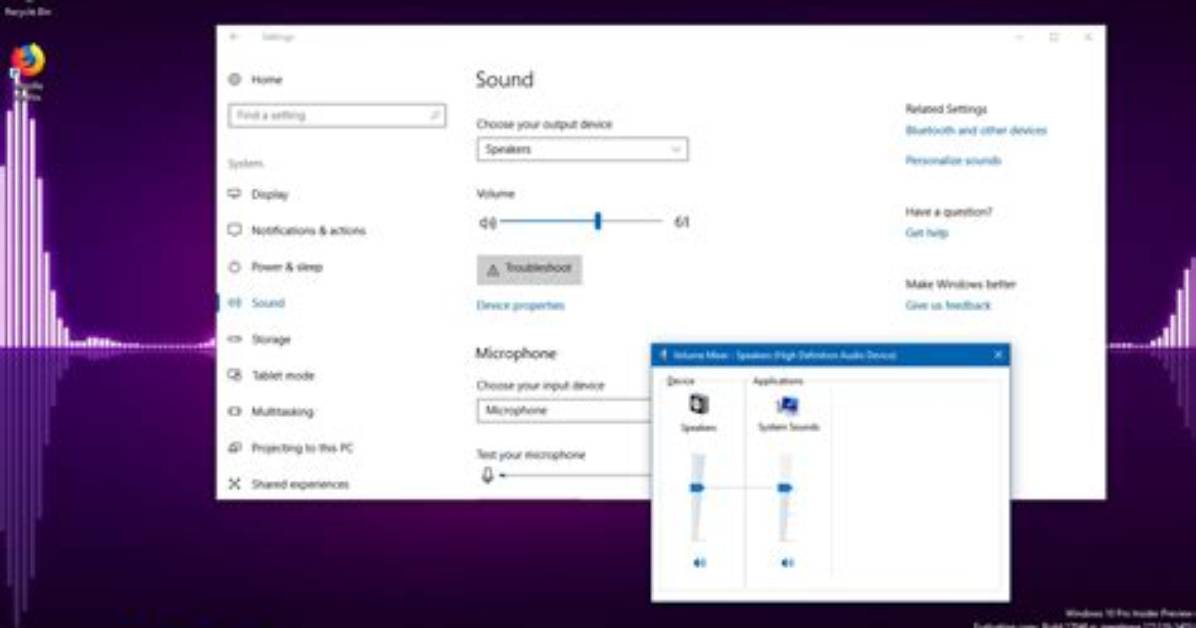The height and width of the screenshot is (628, 1196).
Task: Click the Tablet mode icon
Action: click(x=235, y=375)
